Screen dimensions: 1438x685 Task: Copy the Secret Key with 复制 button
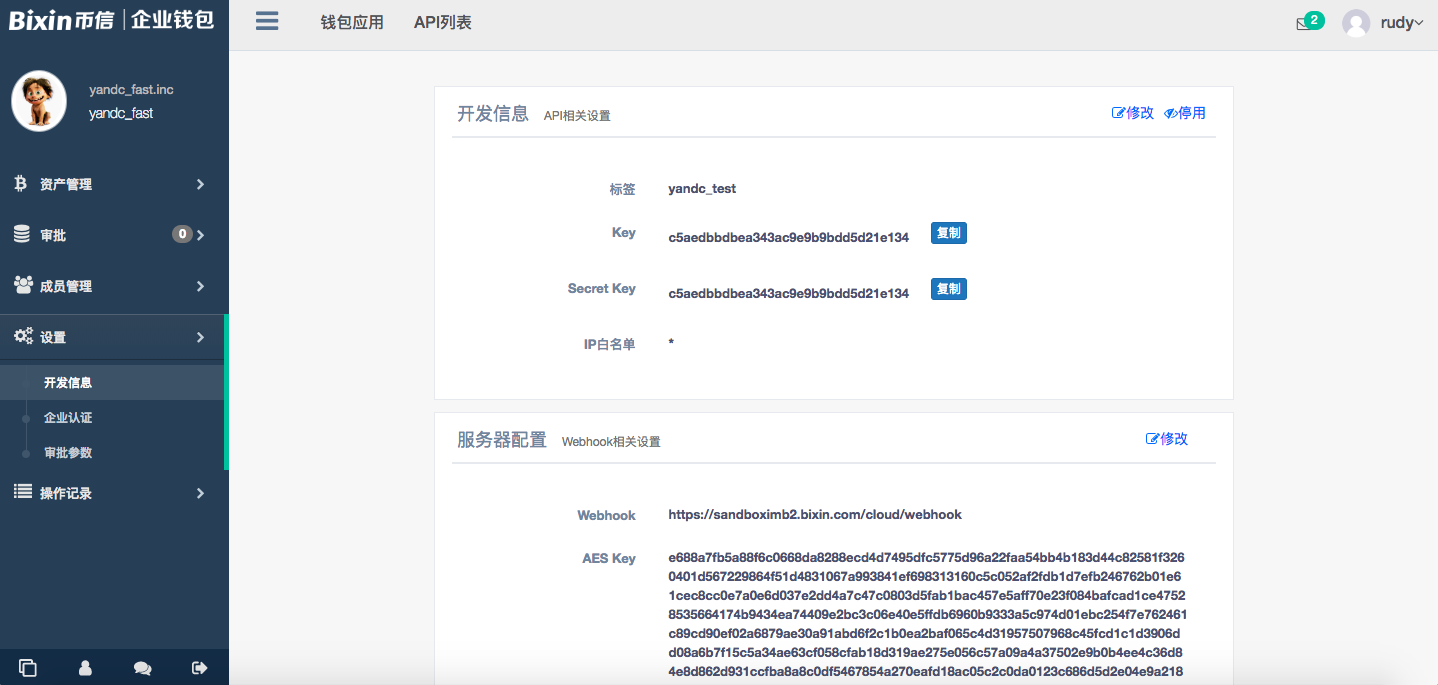948,289
